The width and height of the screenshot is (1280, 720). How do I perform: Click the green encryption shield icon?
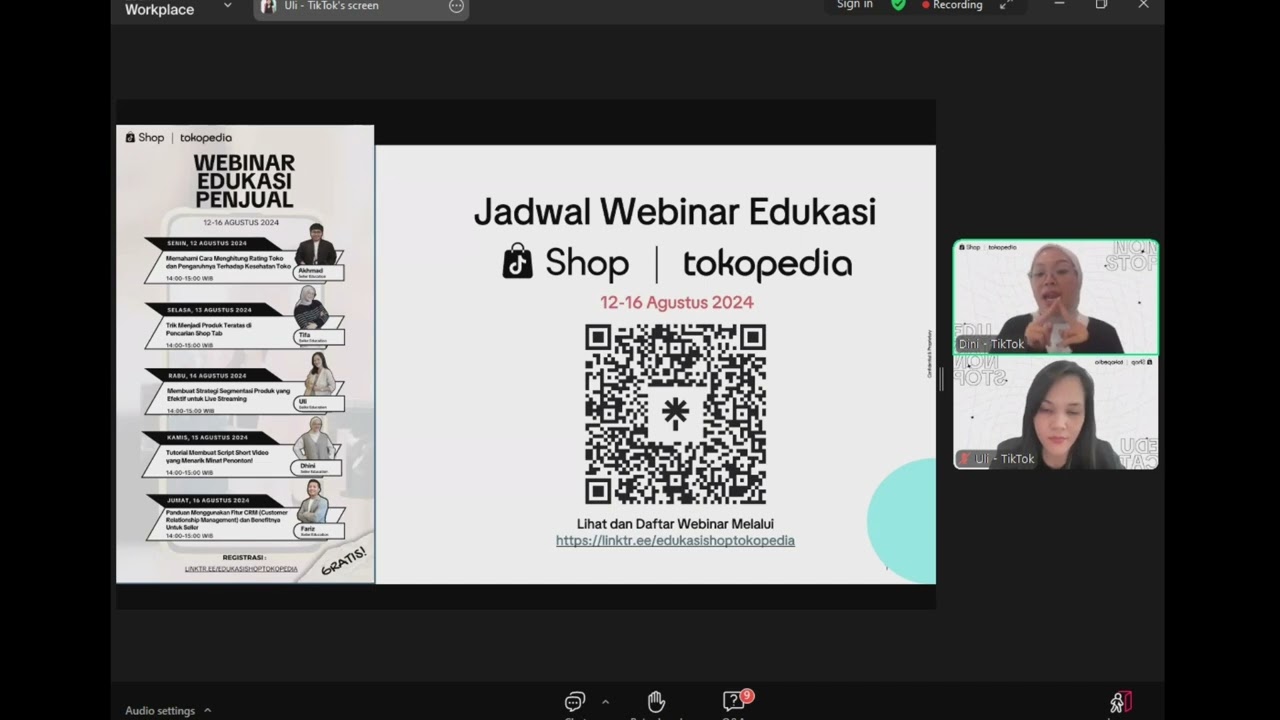tap(898, 5)
